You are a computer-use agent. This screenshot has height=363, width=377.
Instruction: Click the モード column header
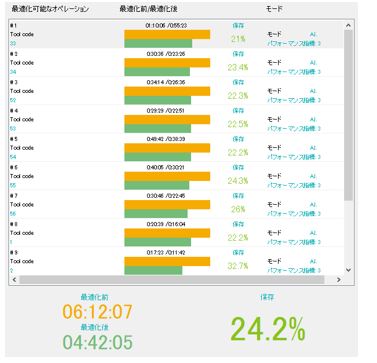coord(274,9)
